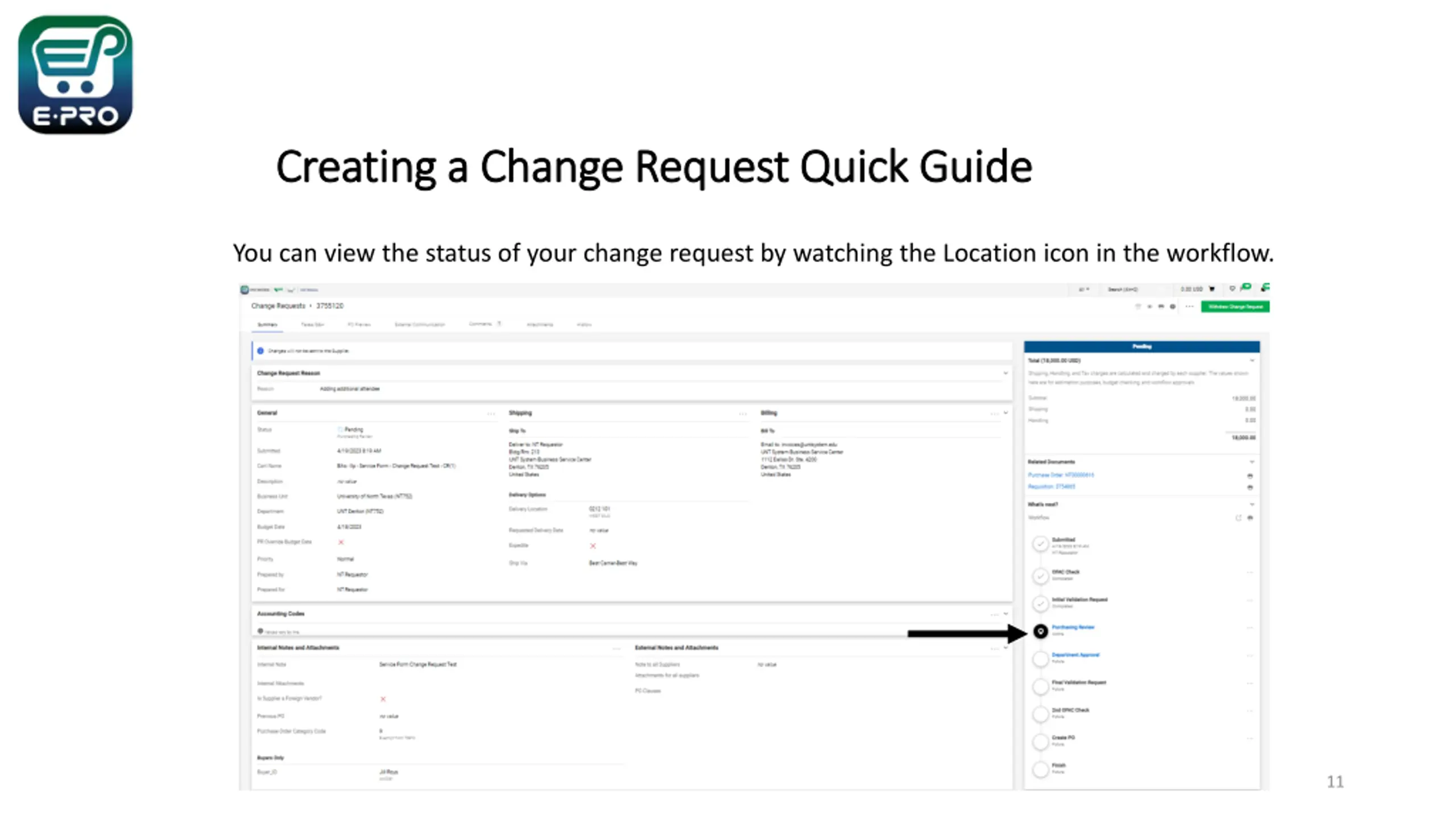
Task: Switch to the Attachments tab
Action: coord(540,325)
